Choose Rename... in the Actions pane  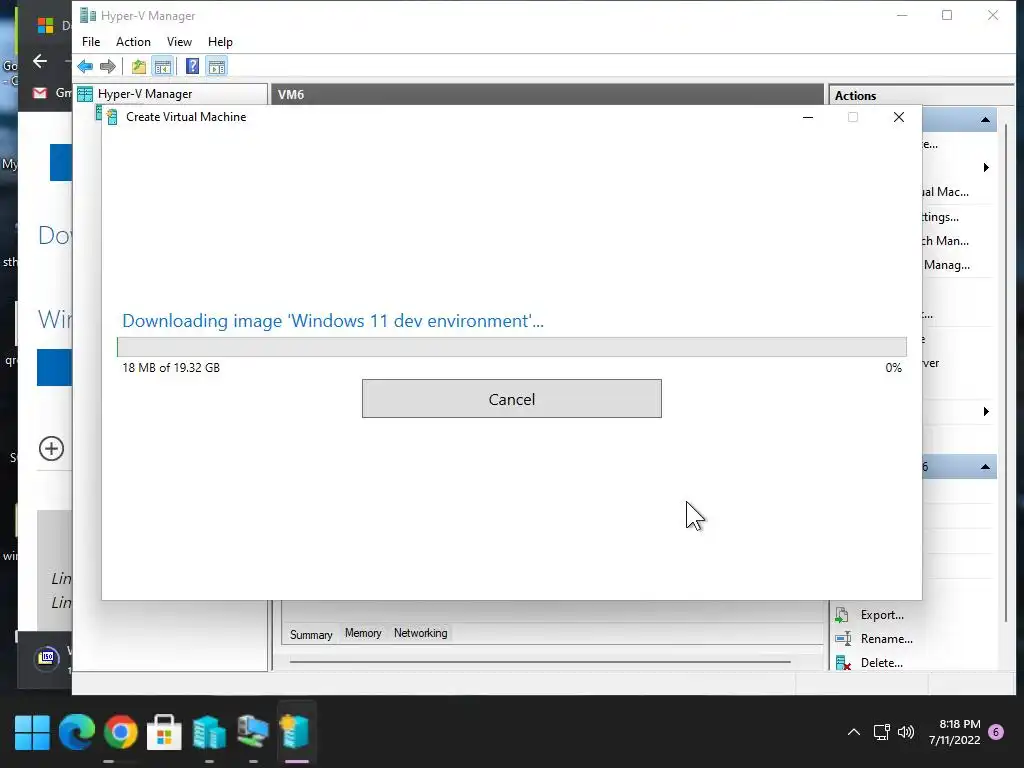click(x=886, y=639)
